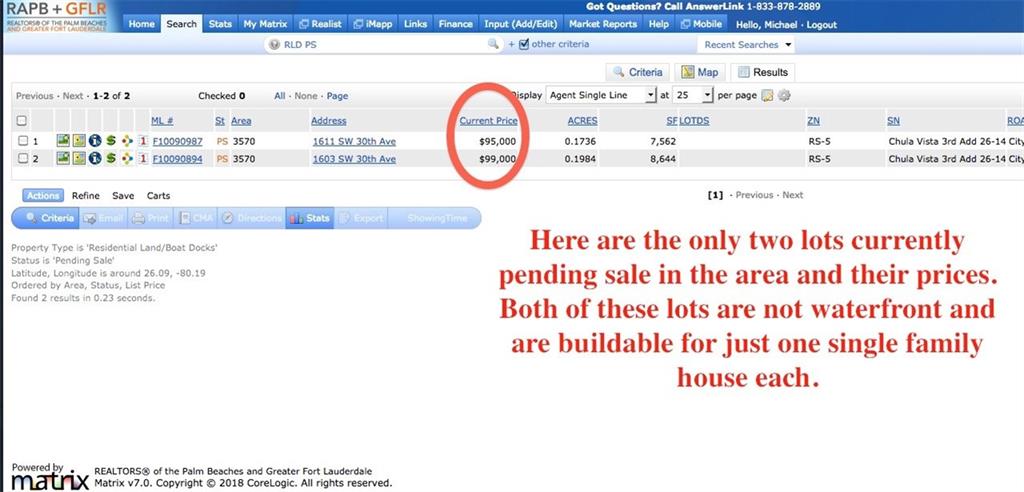1024x492 pixels.
Task: Click the RLD PS search input field
Action: pyautogui.click(x=380, y=45)
